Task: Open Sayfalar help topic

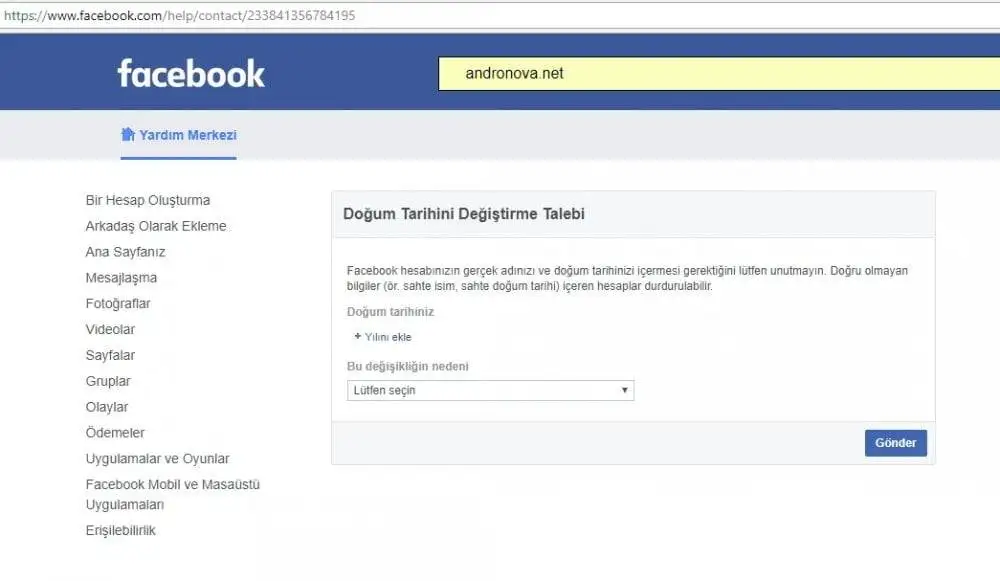Action: pyautogui.click(x=110, y=355)
